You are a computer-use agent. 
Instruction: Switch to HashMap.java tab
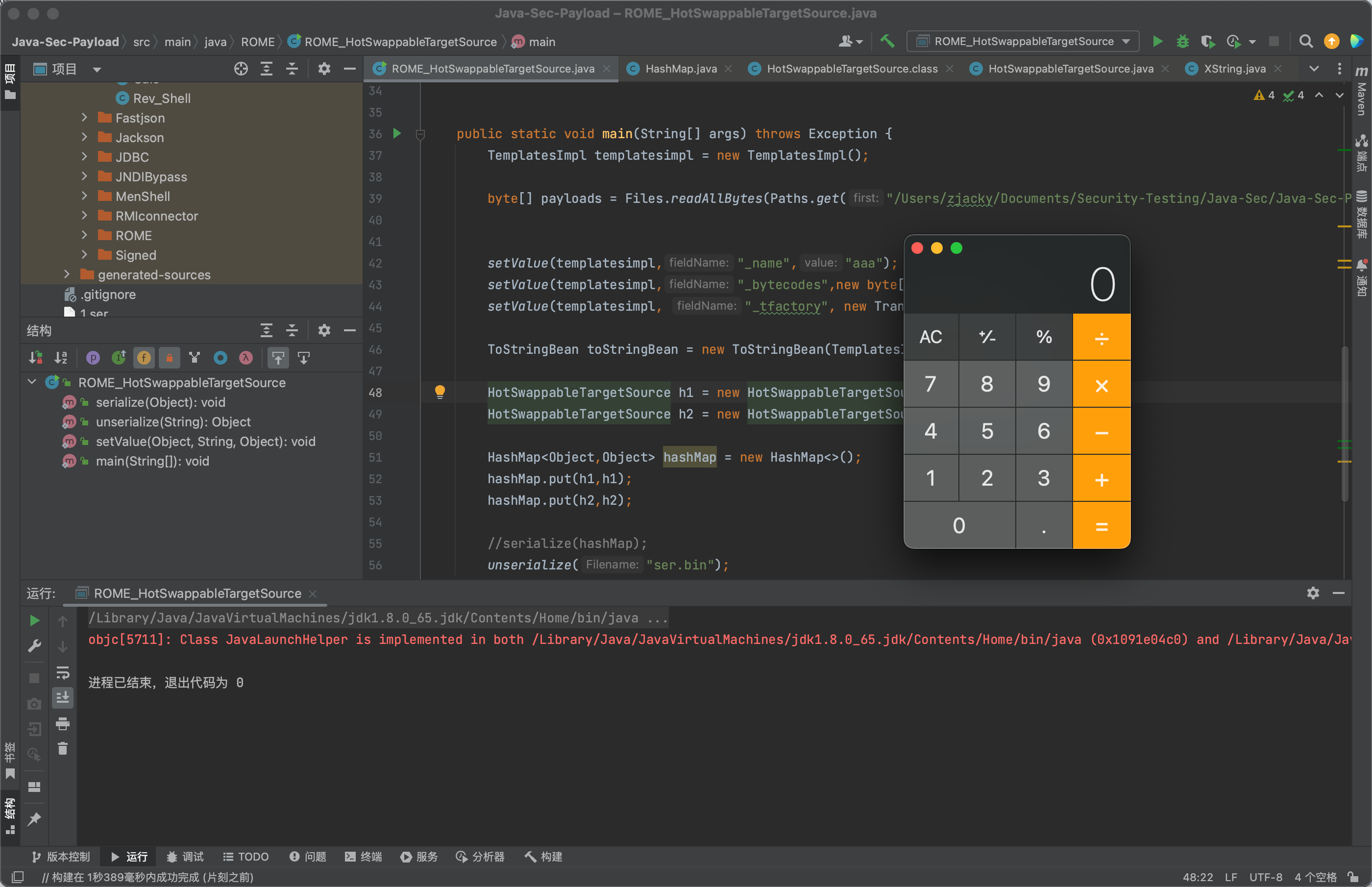[681, 69]
